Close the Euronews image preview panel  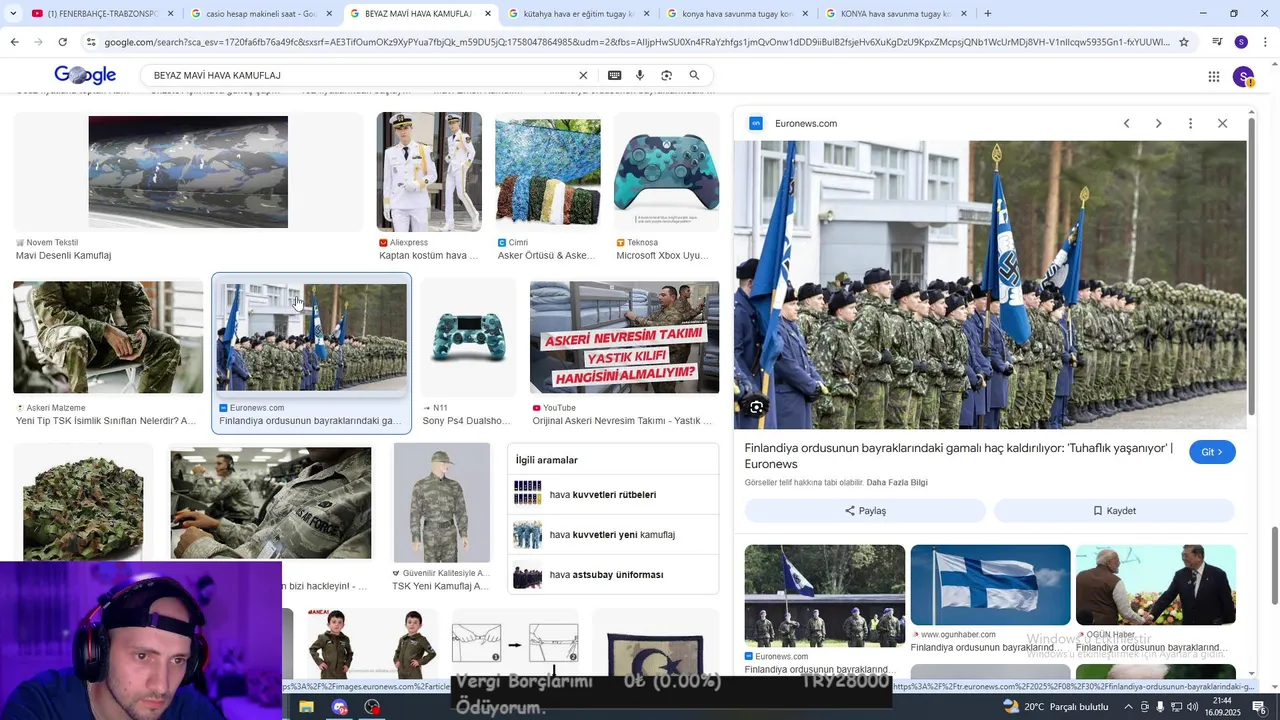coord(1222,123)
